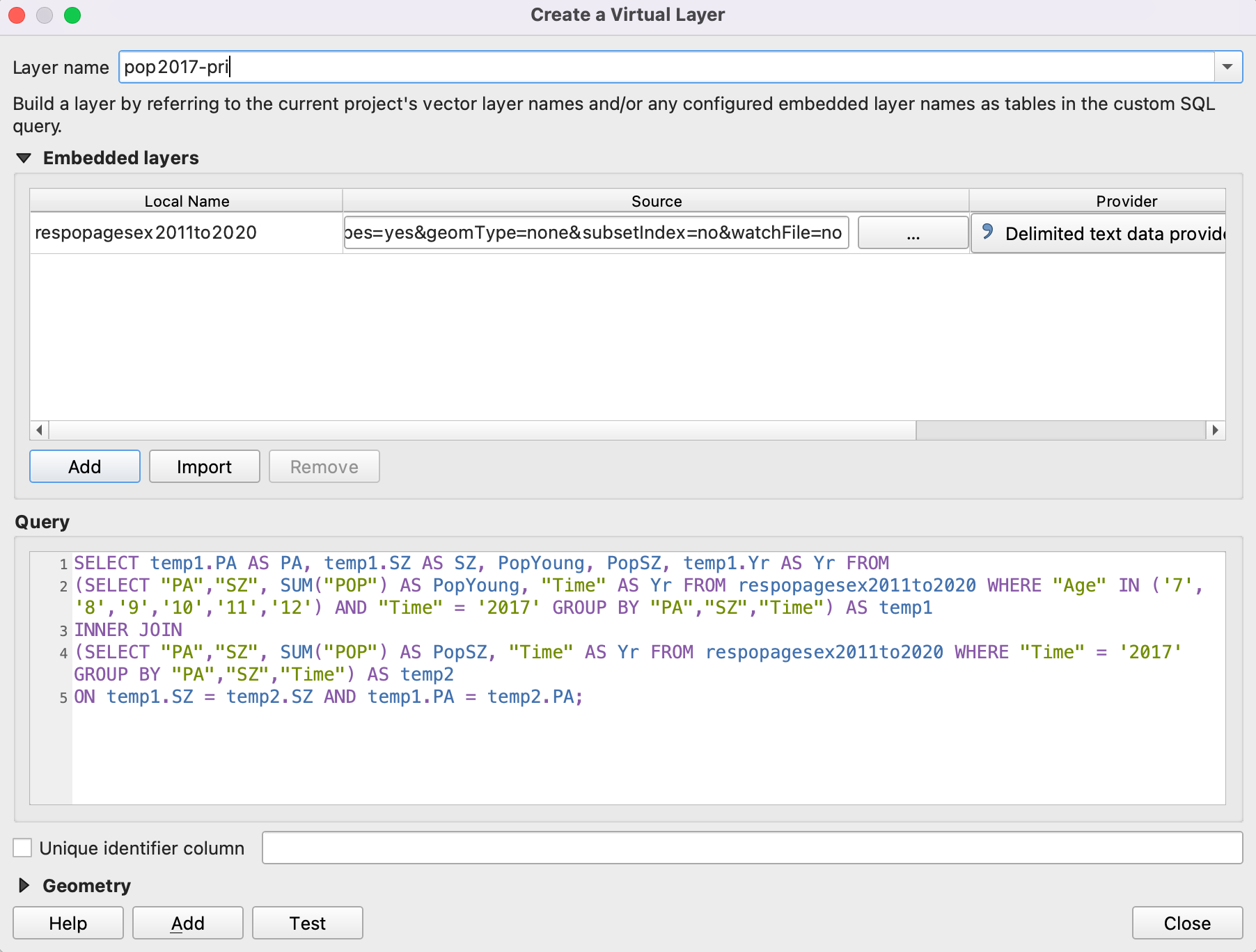Screen dimensions: 1256x952
Task: Click the Source path input field
Action: (596, 232)
